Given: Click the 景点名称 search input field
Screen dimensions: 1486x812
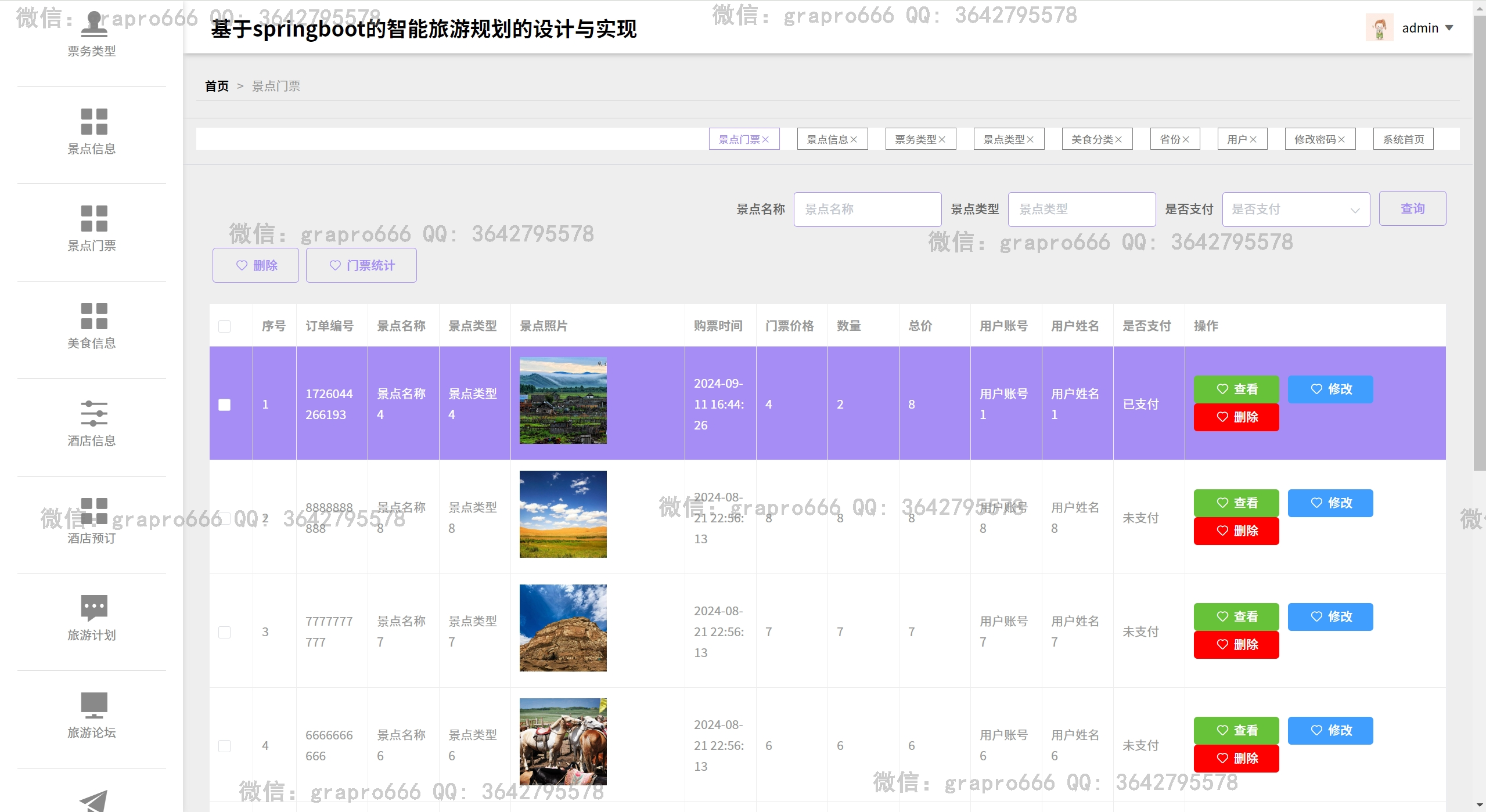Looking at the screenshot, I should [x=867, y=210].
